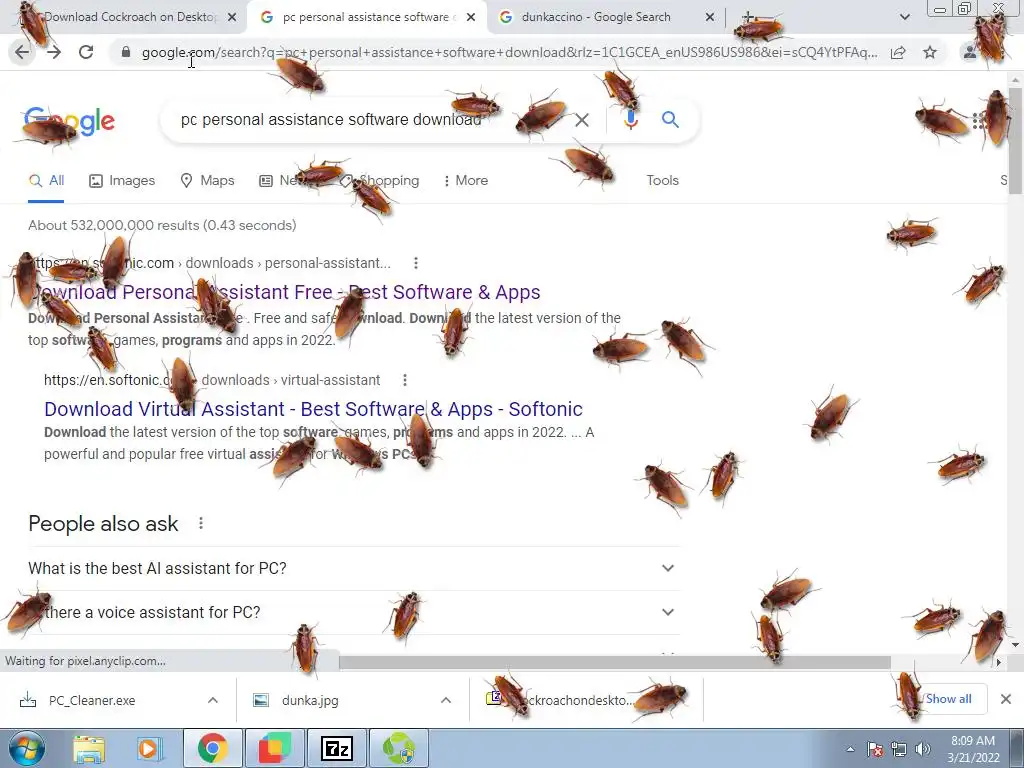Open PC_Cleaner.exe download options arrow

tap(213, 700)
